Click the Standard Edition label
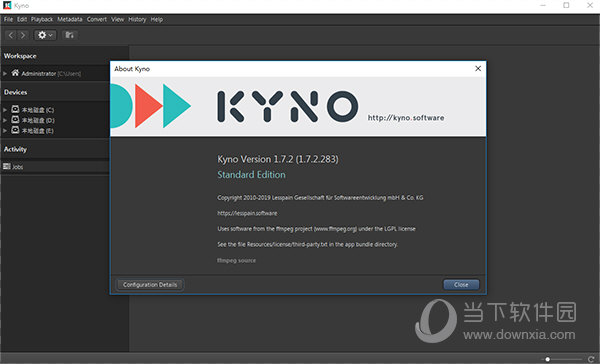 (251, 175)
